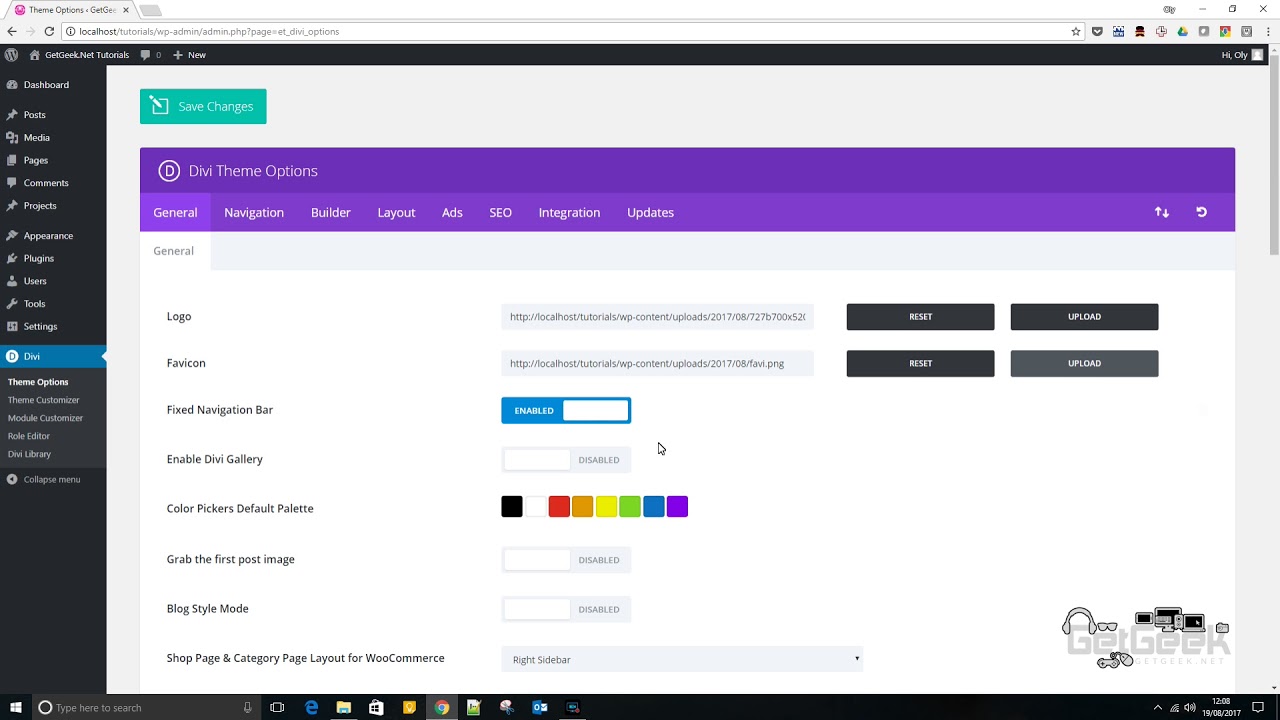Open the import/export options in Divi header
Screen dimensions: 1280x720
[x=1161, y=212]
